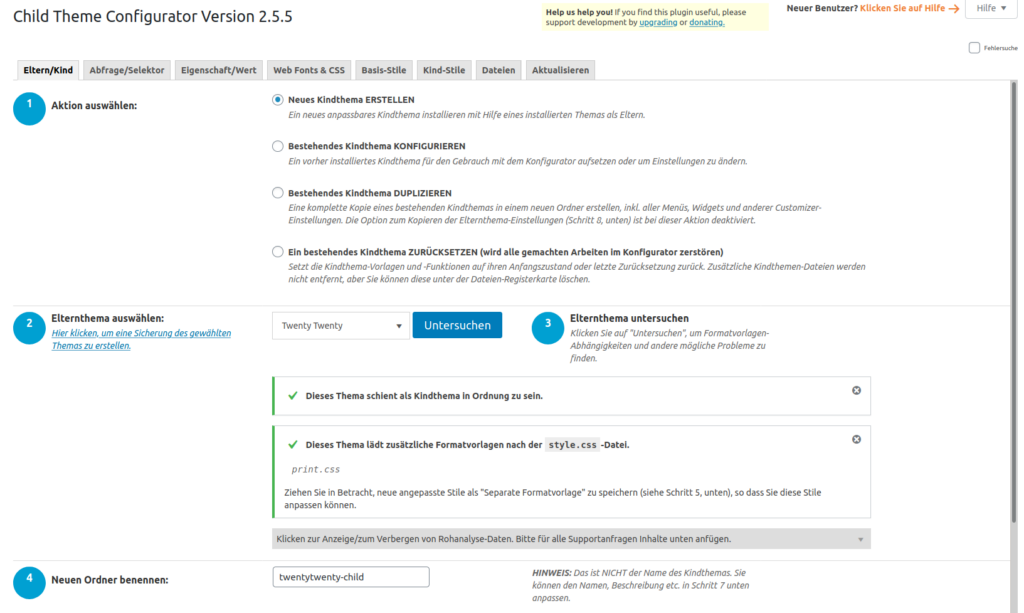Switch to the Eltern/Kind tab

click(x=48, y=70)
